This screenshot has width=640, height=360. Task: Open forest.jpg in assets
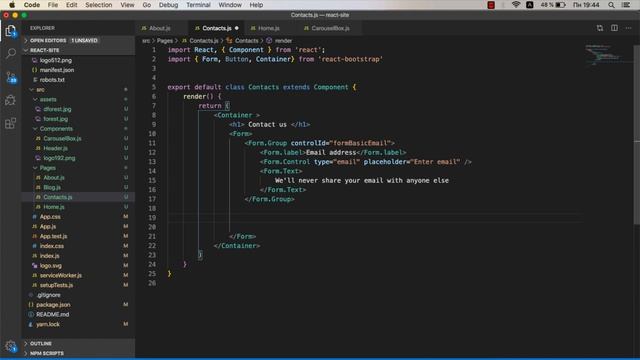coord(78,119)
